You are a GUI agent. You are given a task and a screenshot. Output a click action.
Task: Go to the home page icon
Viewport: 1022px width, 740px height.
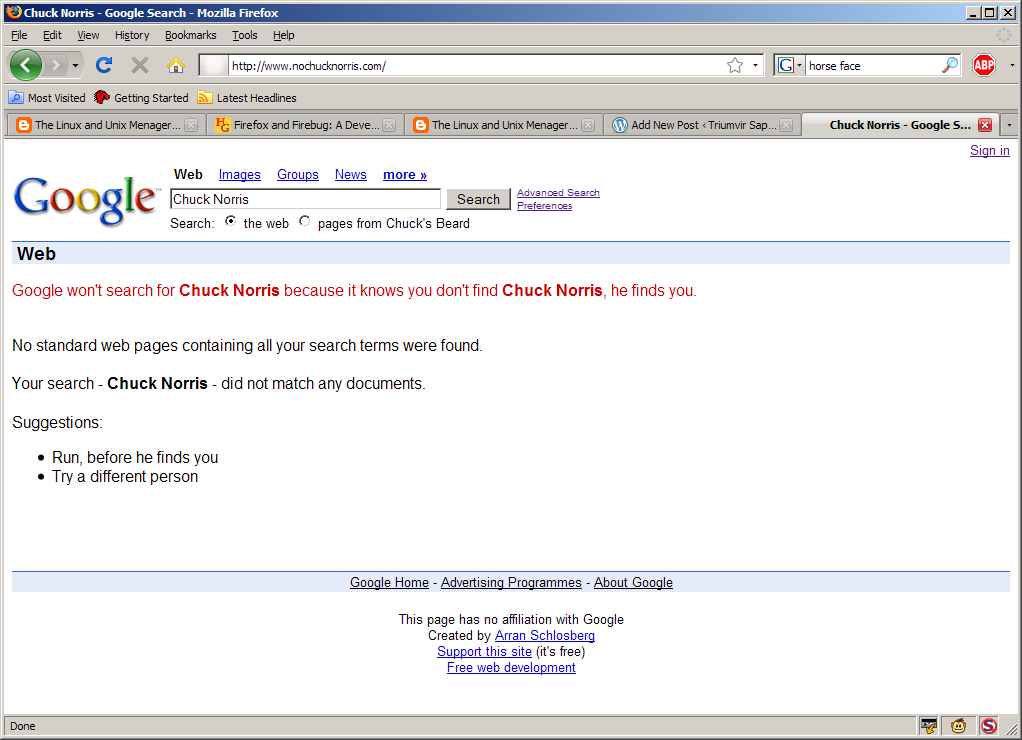pos(175,65)
